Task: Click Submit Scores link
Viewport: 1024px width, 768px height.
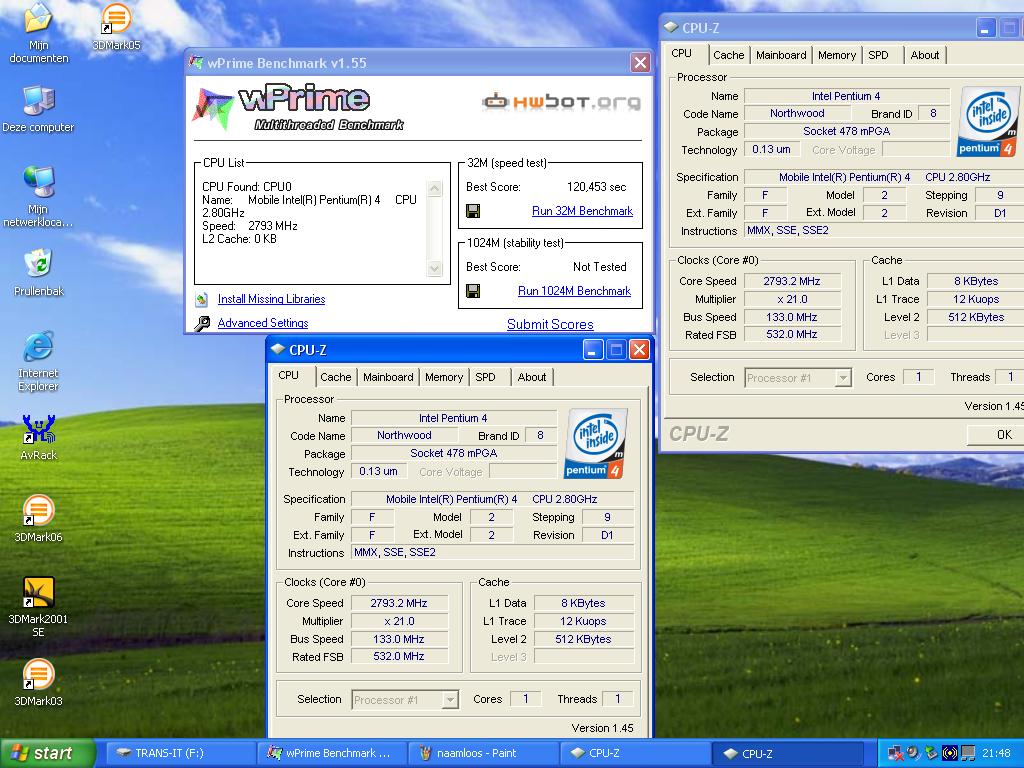Action: pos(551,325)
